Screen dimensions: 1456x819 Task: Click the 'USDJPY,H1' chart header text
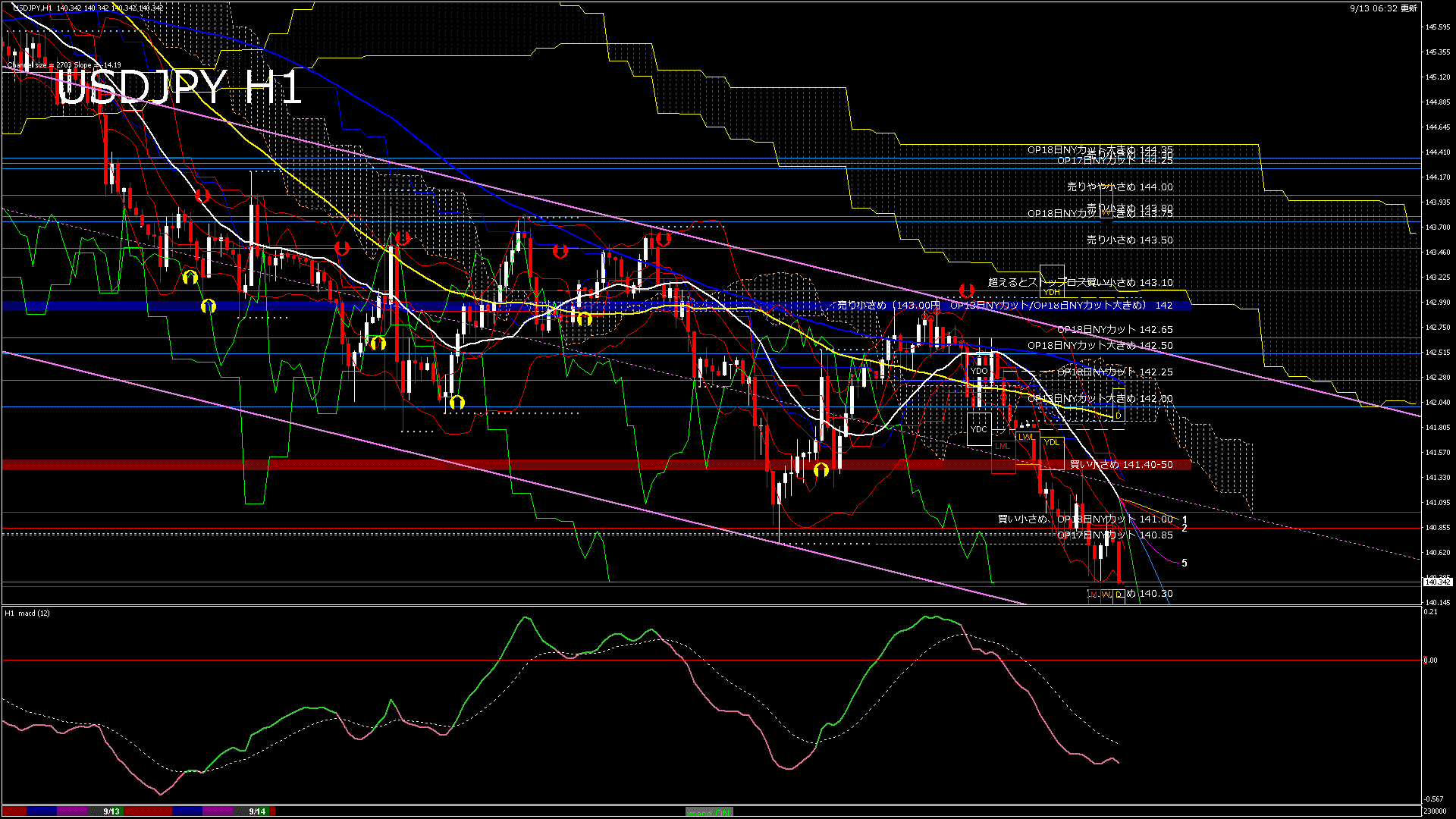[32, 8]
